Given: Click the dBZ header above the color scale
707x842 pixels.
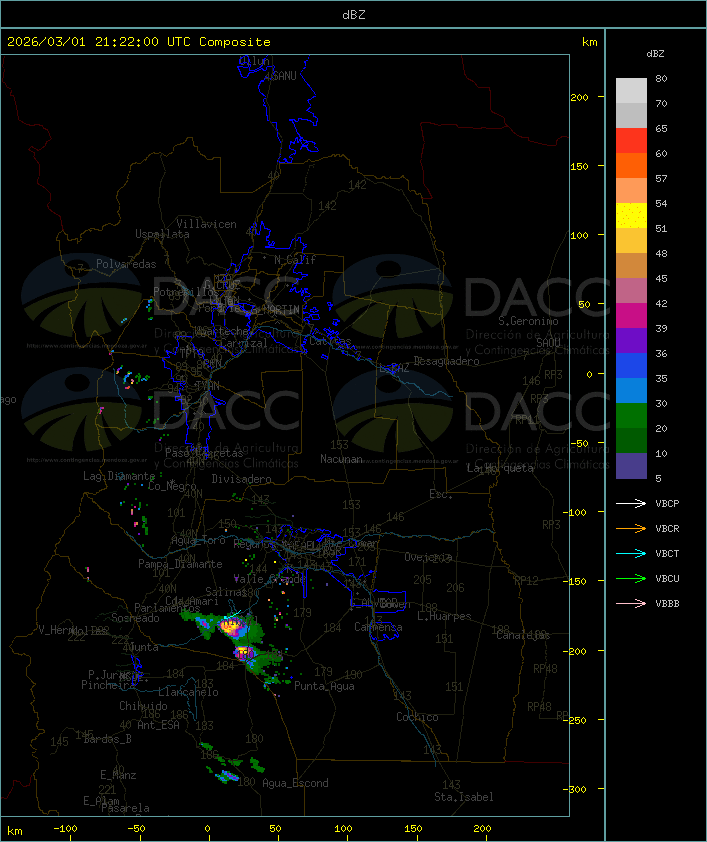Looking at the screenshot, I should click(x=655, y=54).
